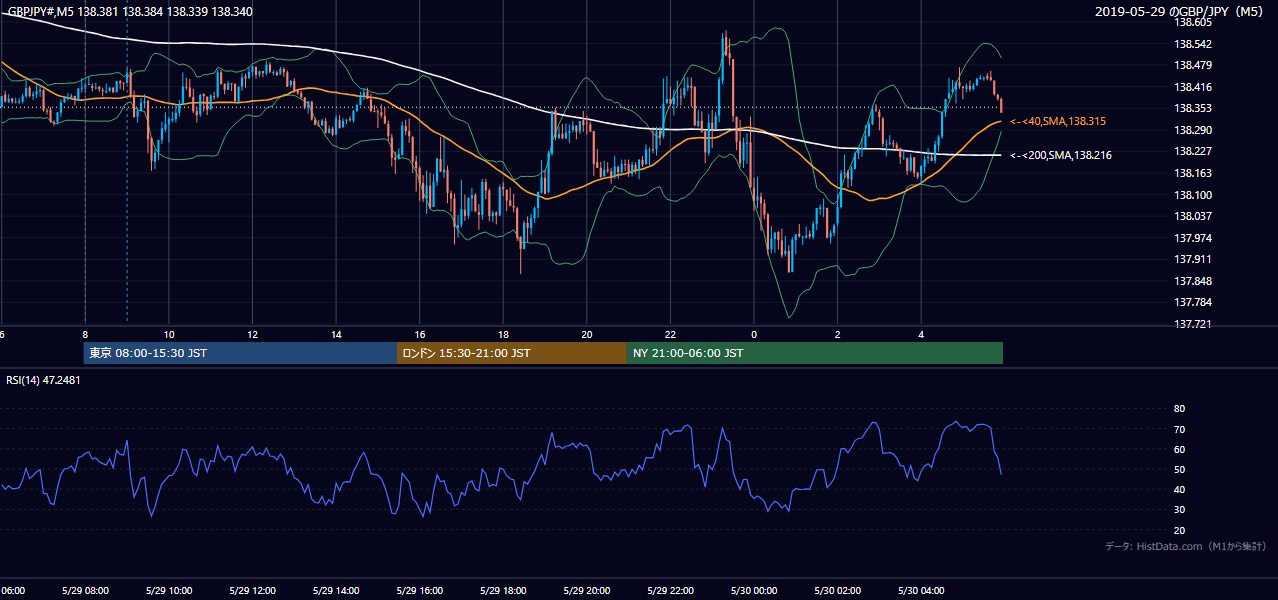The width and height of the screenshot is (1278, 600).
Task: Click the 138.227 price axis label
Action: point(1192,151)
